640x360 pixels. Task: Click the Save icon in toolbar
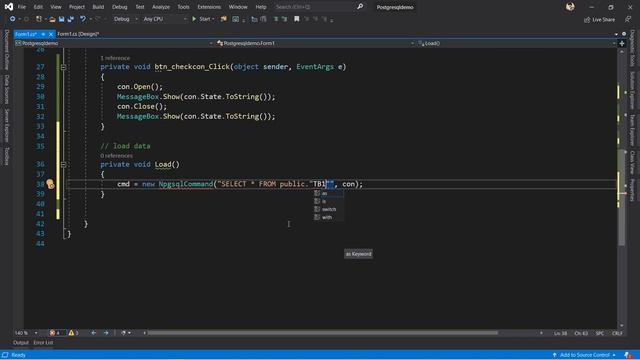[62, 19]
